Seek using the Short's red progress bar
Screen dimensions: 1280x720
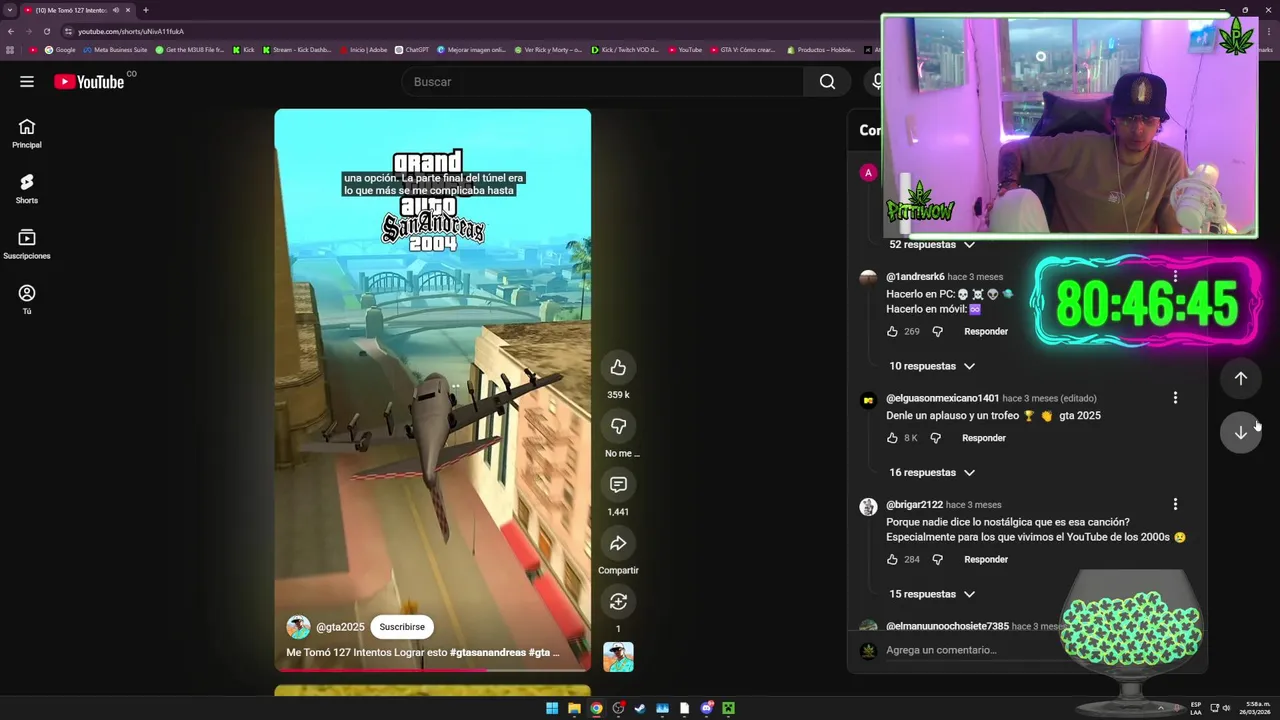[432, 670]
